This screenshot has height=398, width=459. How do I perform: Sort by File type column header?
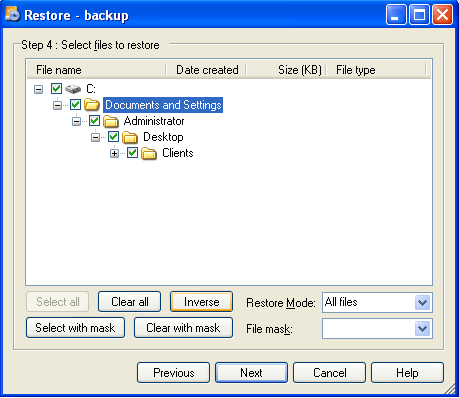pyautogui.click(x=376, y=70)
